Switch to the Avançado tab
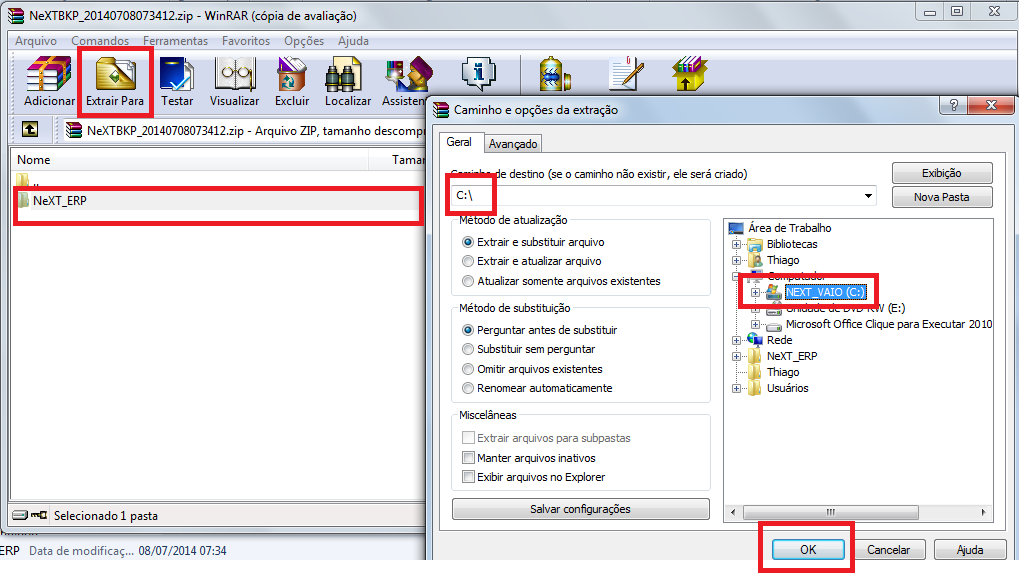1019x575 pixels. point(513,144)
